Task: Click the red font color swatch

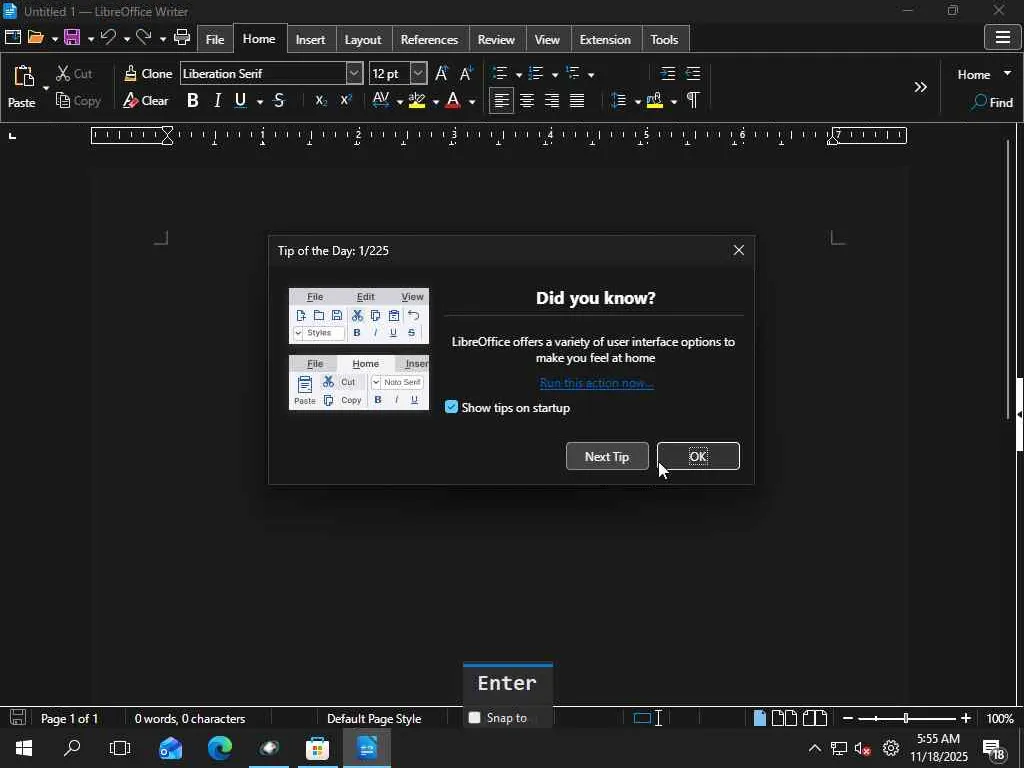Action: [453, 101]
